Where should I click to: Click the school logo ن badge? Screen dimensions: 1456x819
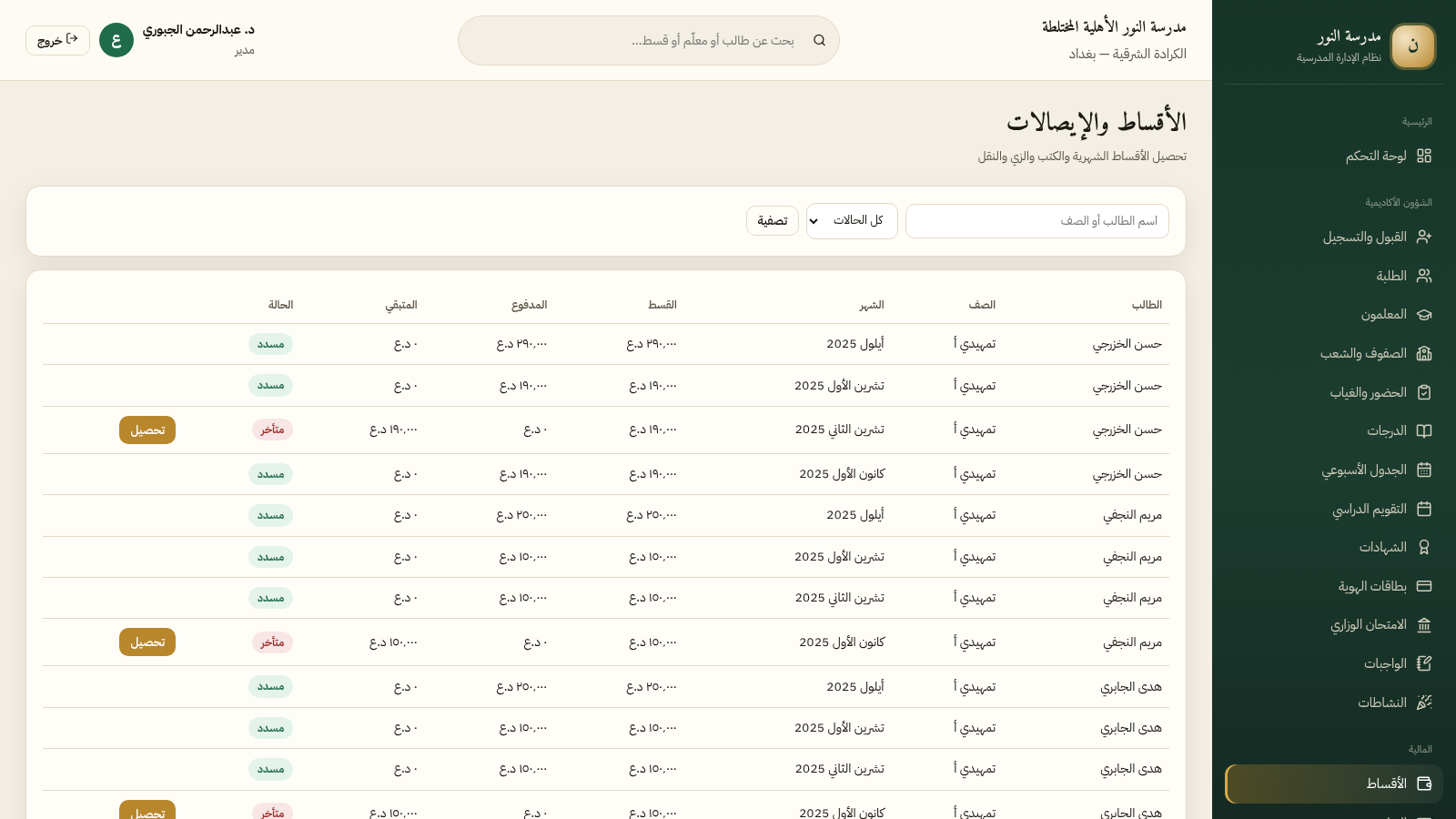click(1413, 46)
